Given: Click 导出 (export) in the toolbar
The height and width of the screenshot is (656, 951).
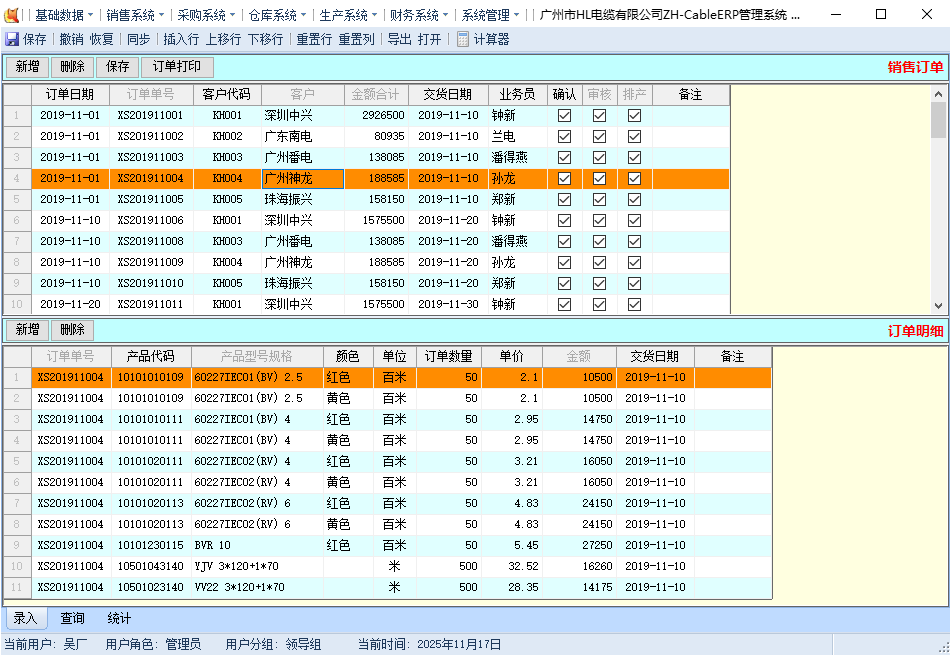Looking at the screenshot, I should (x=399, y=39).
